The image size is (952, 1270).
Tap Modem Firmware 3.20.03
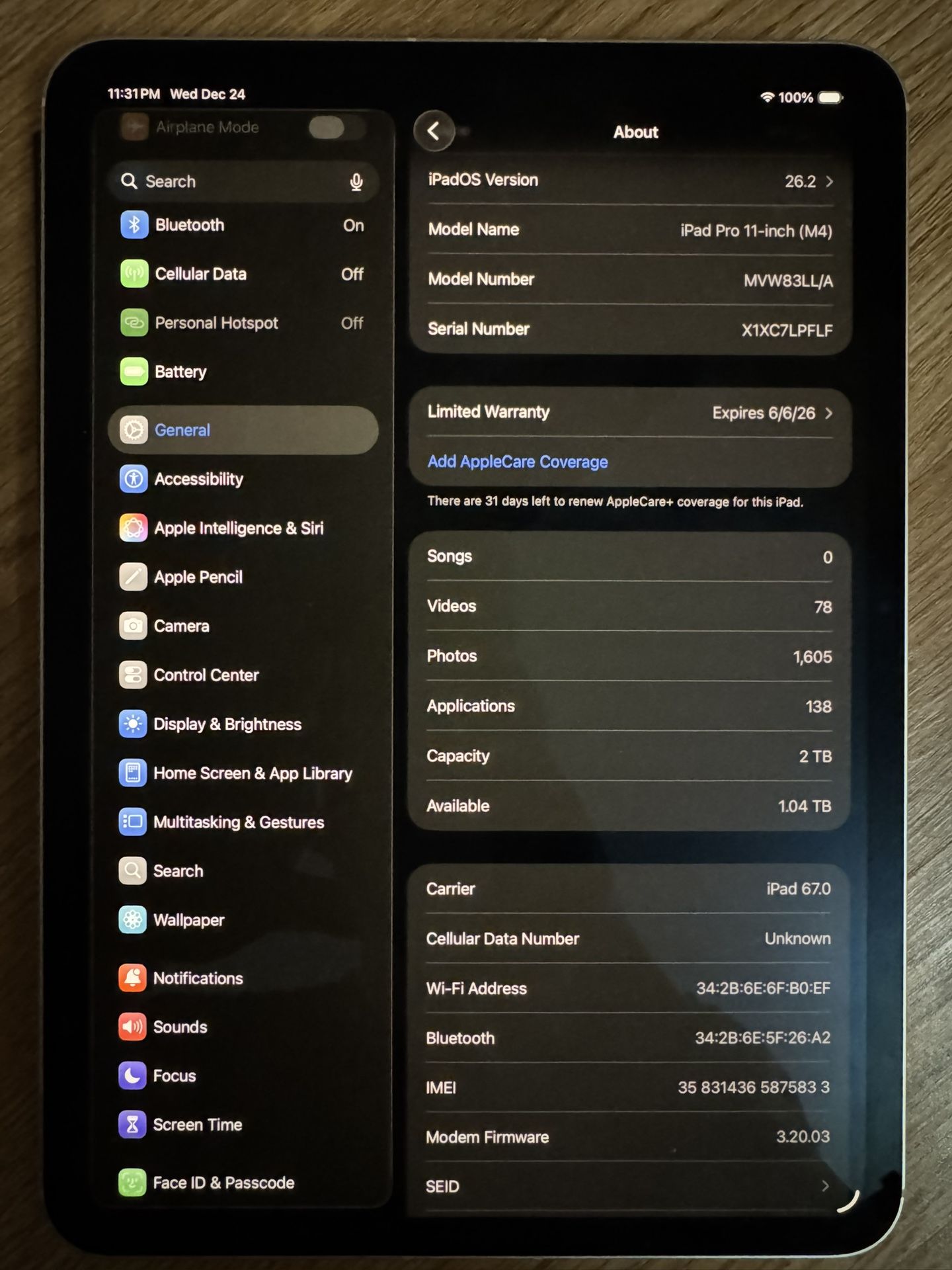tap(629, 1137)
